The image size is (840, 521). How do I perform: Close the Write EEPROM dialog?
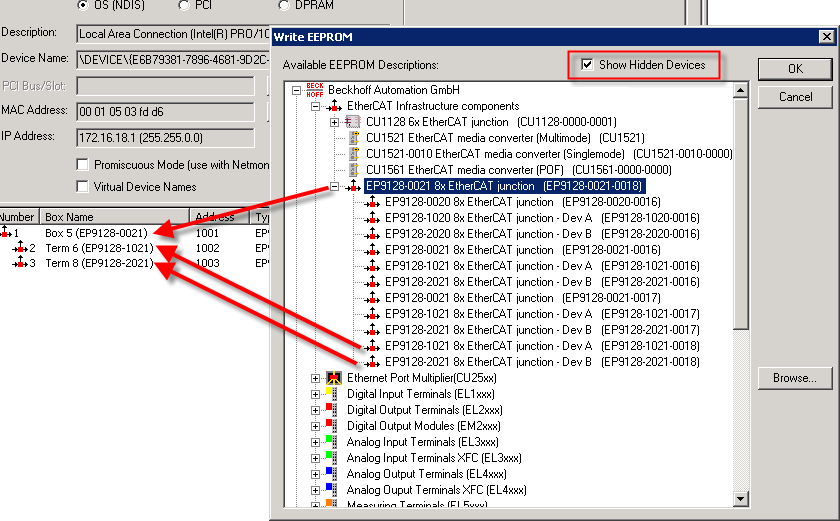click(827, 37)
